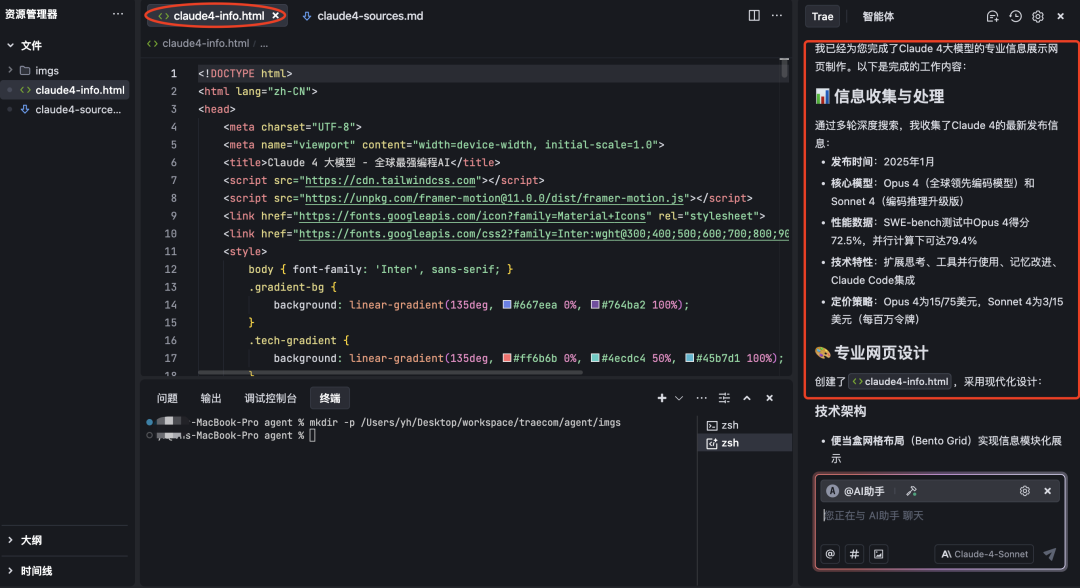Click editor vertical scrollbar thumb
Image resolution: width=1080 pixels, height=588 pixels.
pyautogui.click(x=785, y=67)
